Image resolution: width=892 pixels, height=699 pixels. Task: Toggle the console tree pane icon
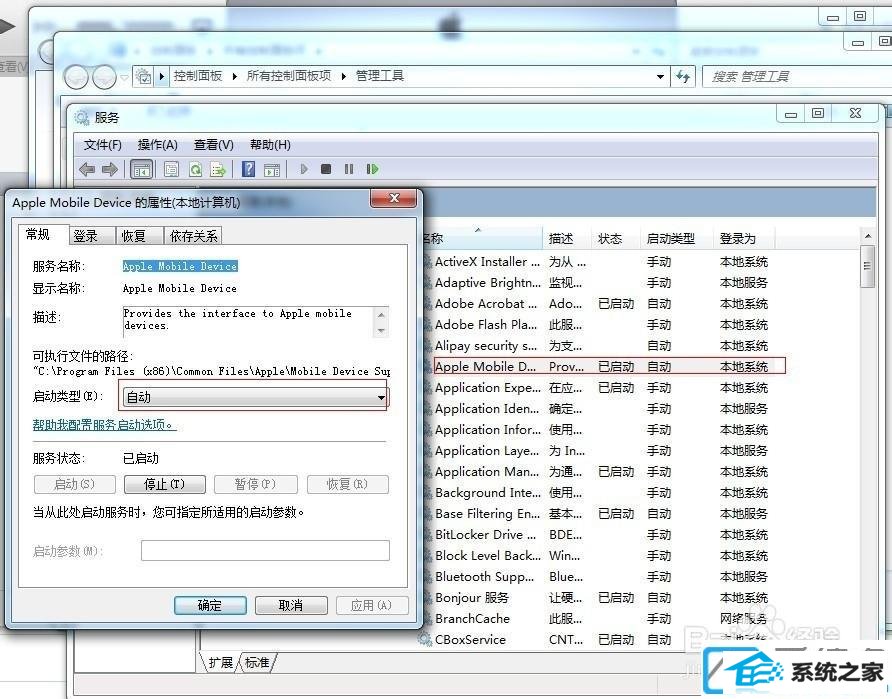click(x=142, y=169)
